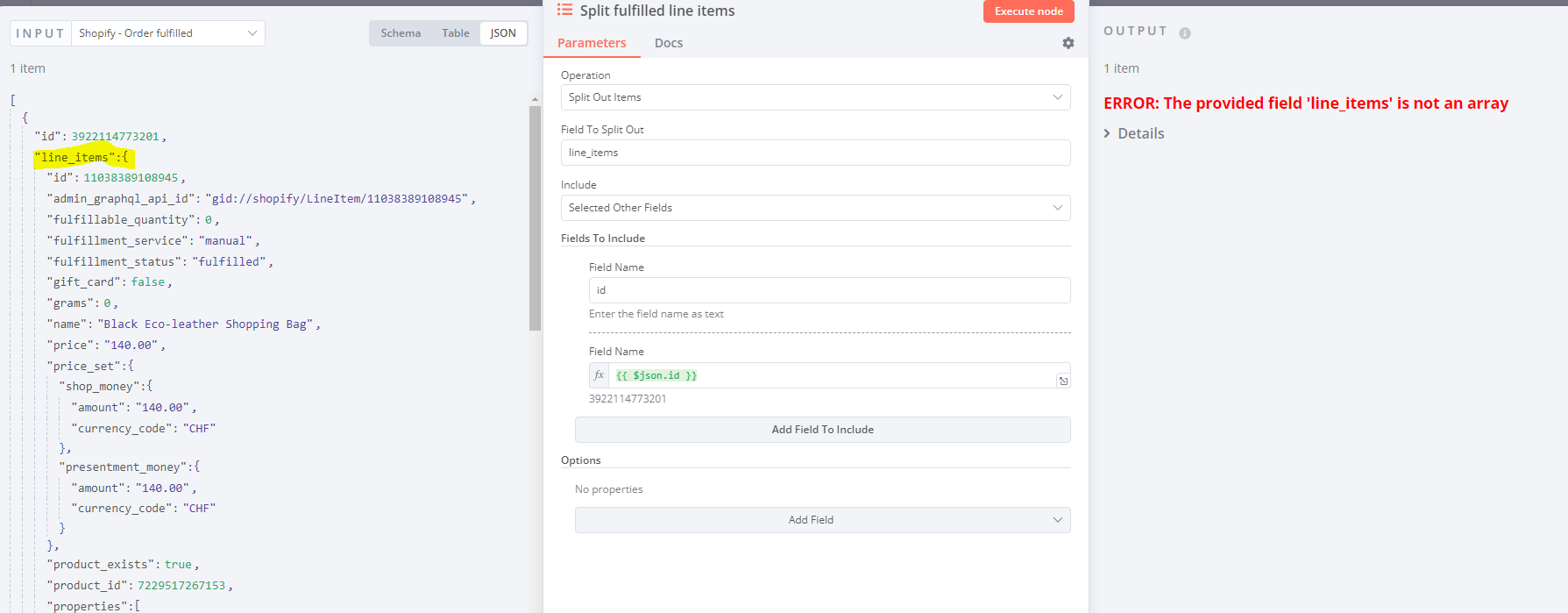Screen dimensions: 1568x613
Task: Switch to the Docs tab
Action: tap(669, 43)
